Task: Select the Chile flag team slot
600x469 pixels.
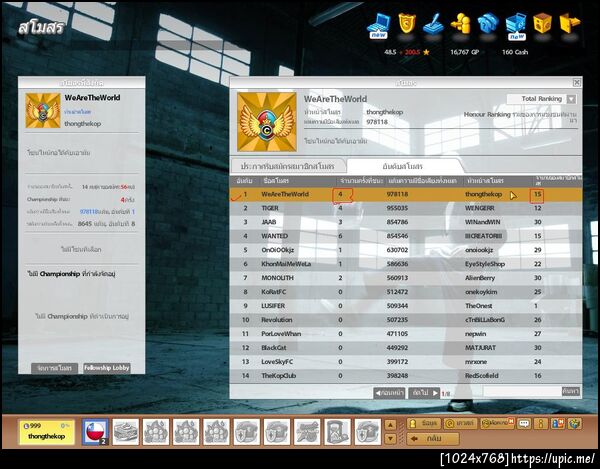Action: (95, 432)
